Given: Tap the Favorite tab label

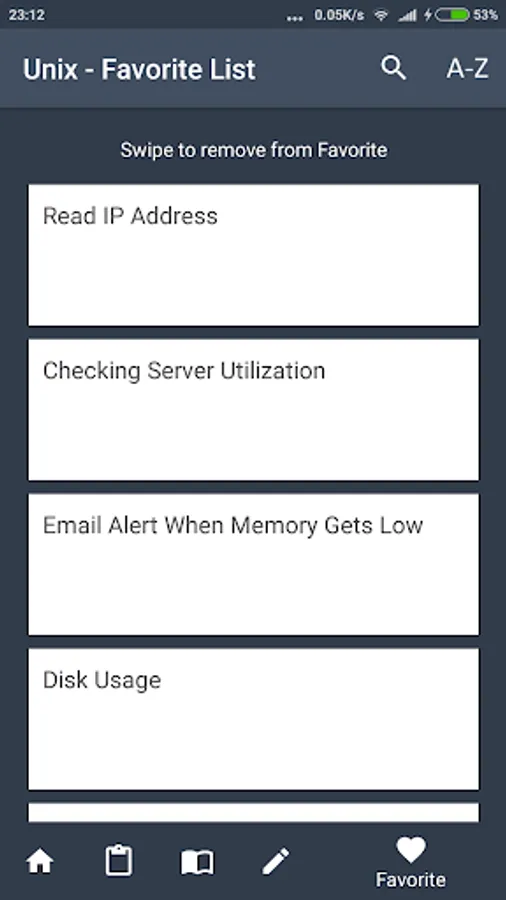Looking at the screenshot, I should [411, 879].
